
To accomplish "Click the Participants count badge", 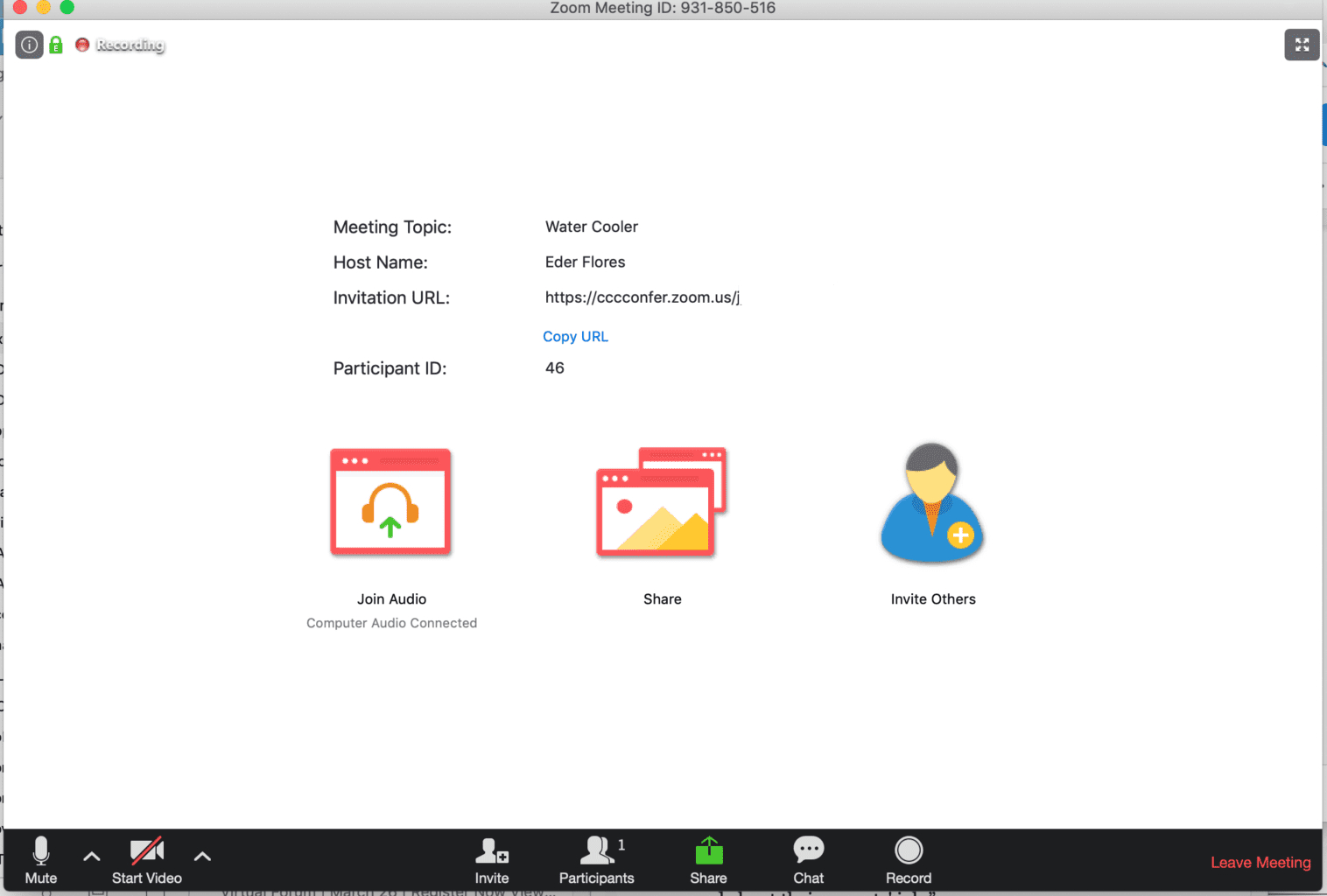I will (x=621, y=844).
